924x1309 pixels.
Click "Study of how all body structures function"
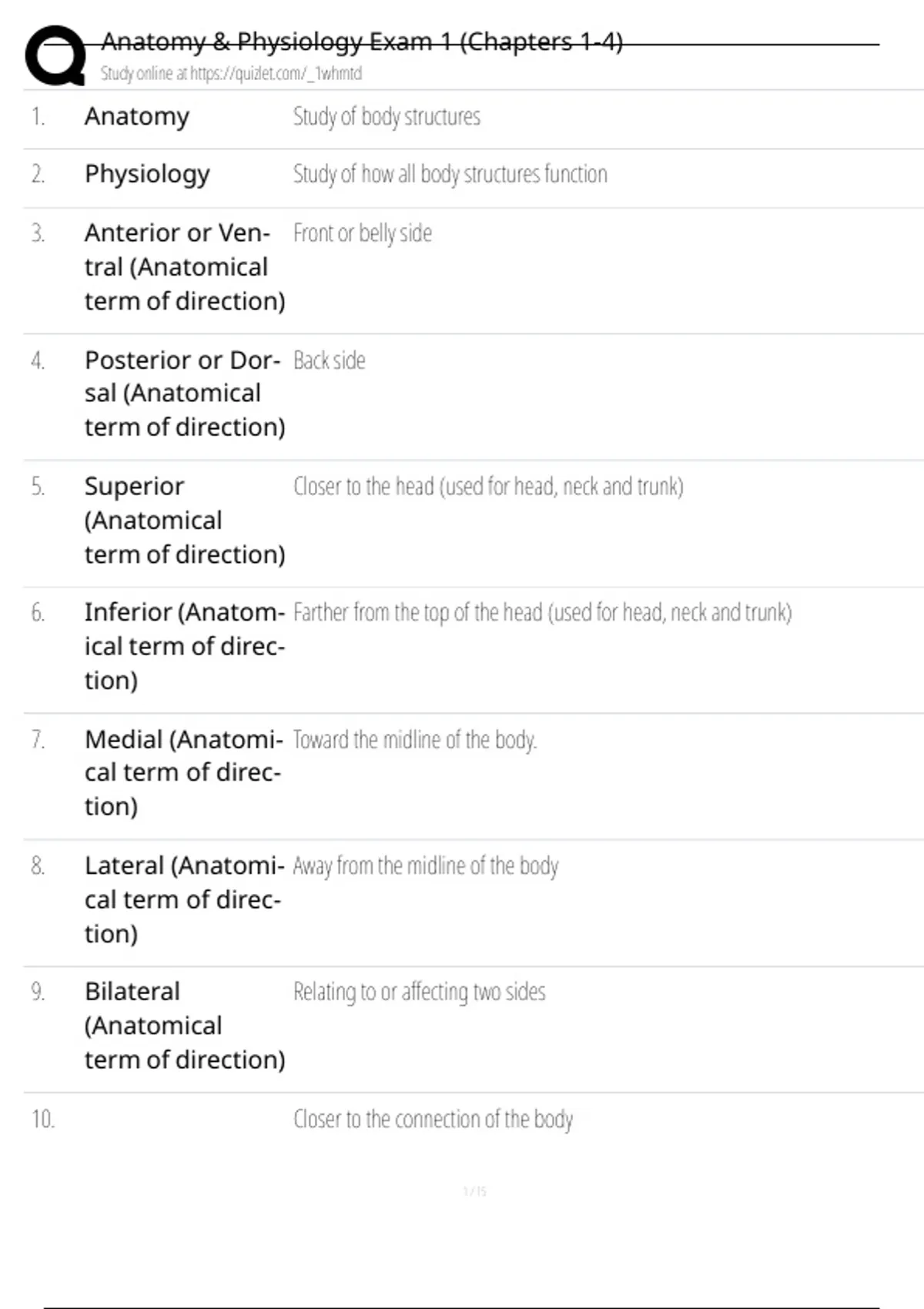click(x=450, y=175)
